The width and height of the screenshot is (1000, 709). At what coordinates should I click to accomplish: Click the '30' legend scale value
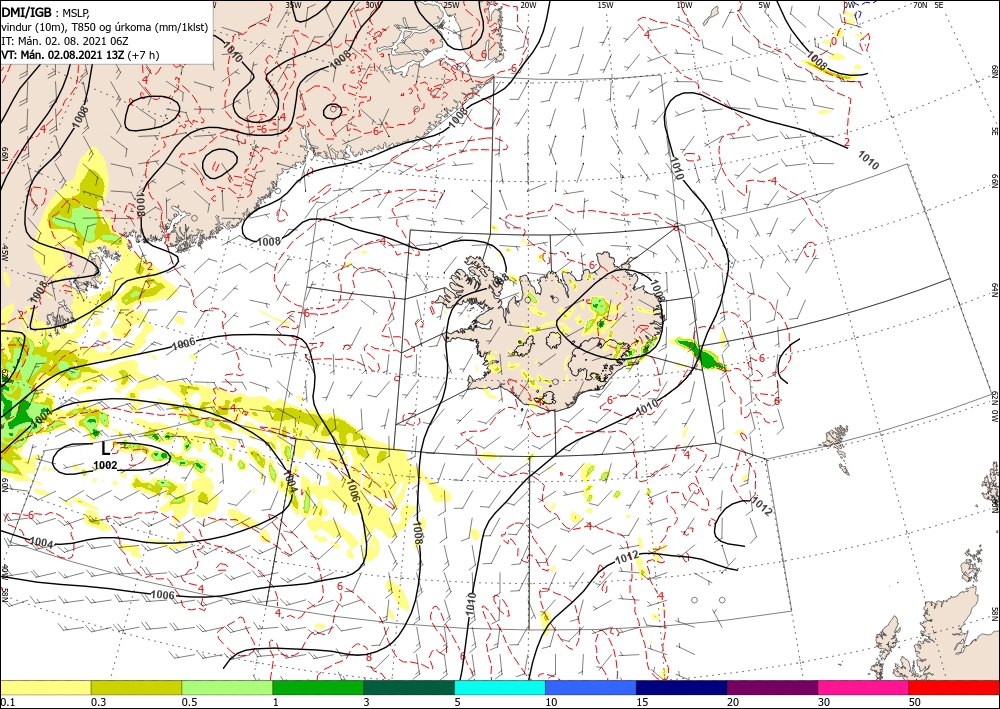[x=825, y=702]
